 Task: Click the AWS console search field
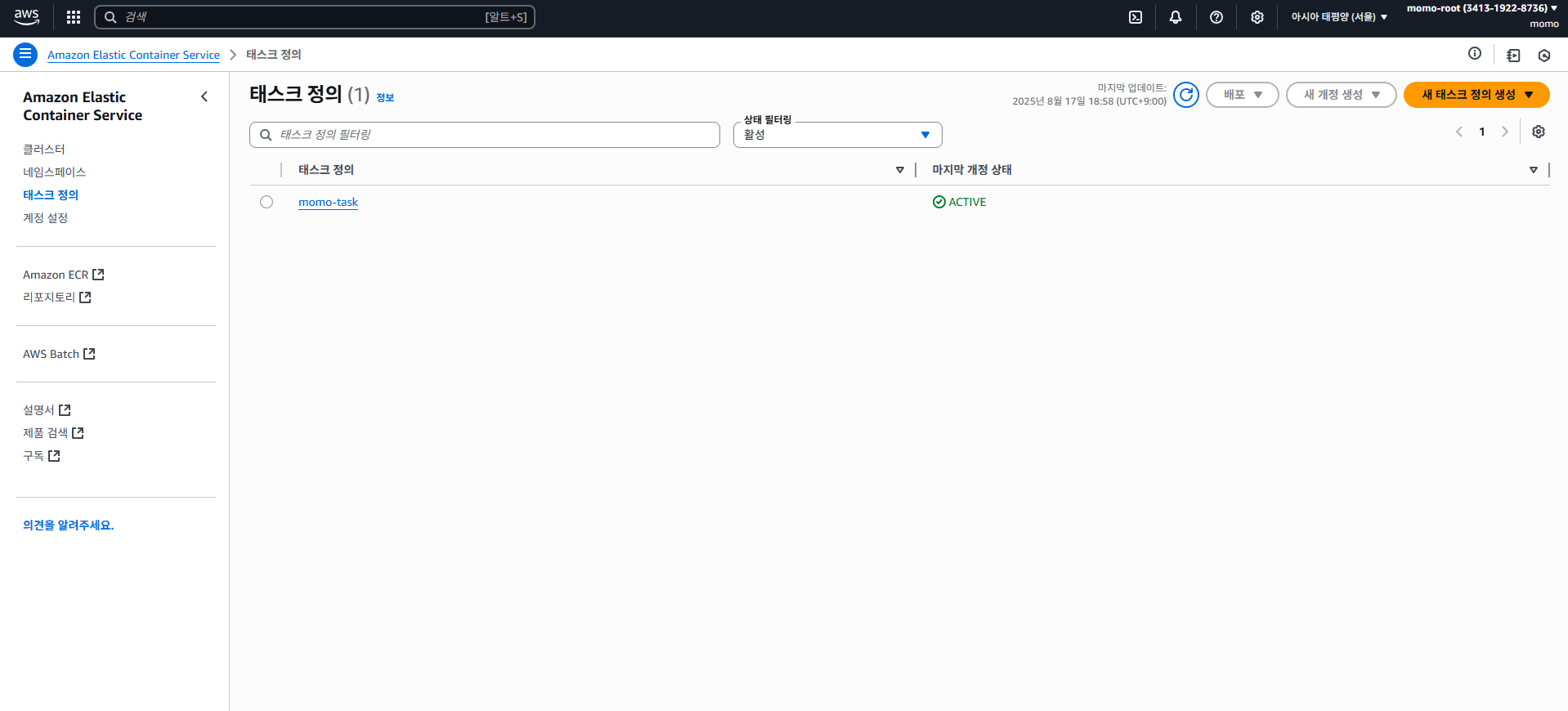click(x=315, y=17)
